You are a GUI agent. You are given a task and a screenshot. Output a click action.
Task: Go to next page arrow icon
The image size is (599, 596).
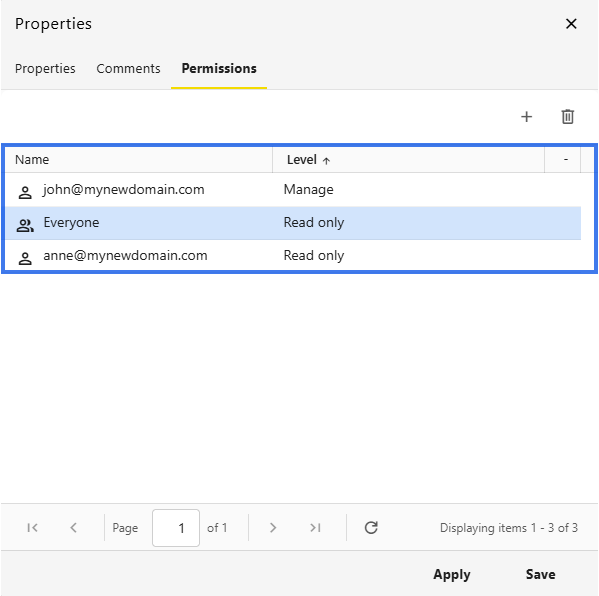pyautogui.click(x=272, y=528)
